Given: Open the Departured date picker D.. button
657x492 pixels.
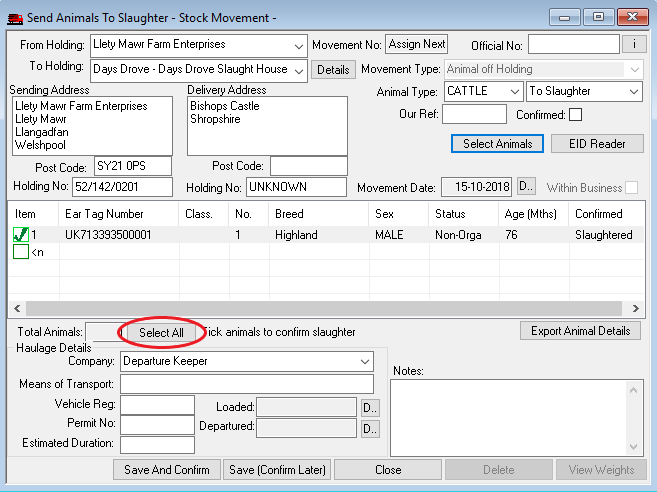Looking at the screenshot, I should point(370,428).
